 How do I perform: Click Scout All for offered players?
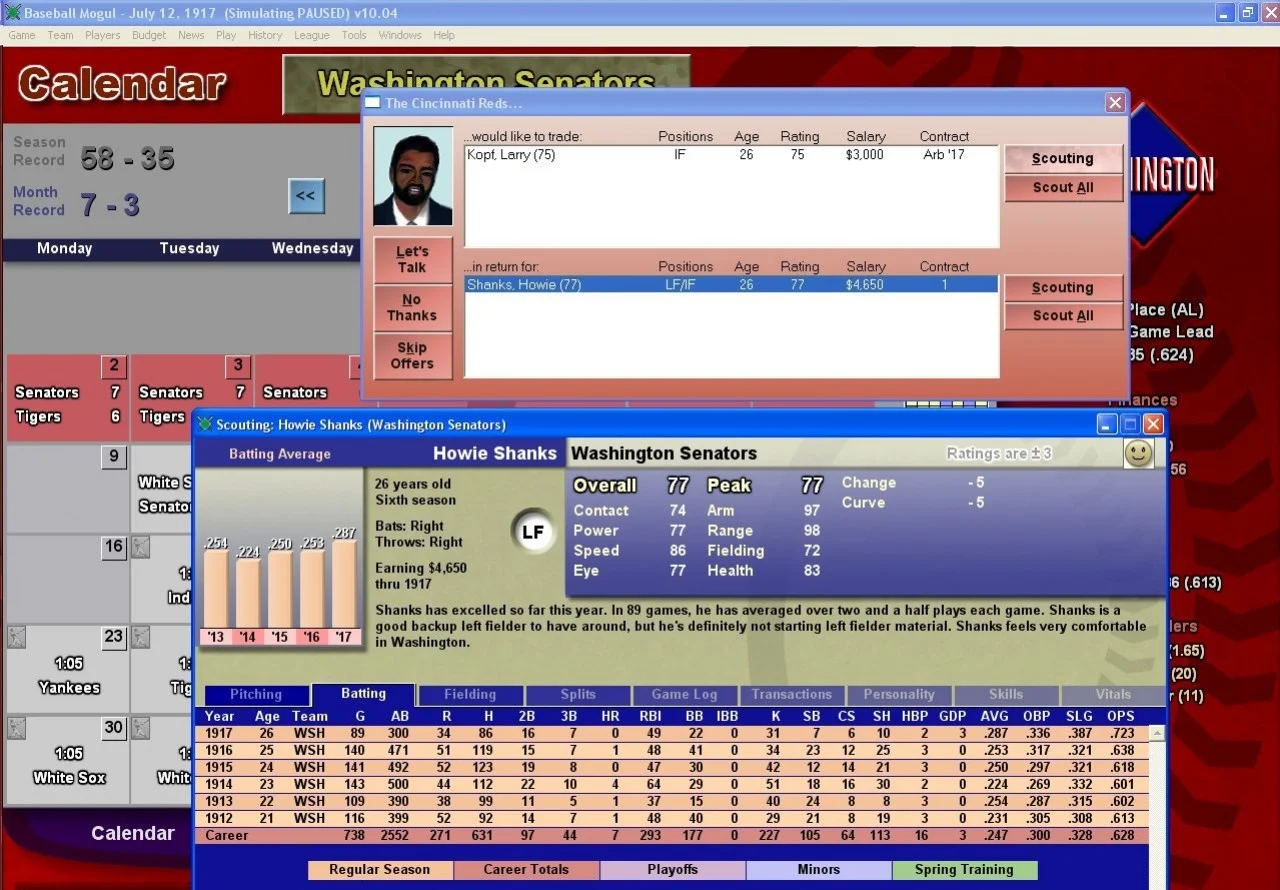coord(1063,187)
